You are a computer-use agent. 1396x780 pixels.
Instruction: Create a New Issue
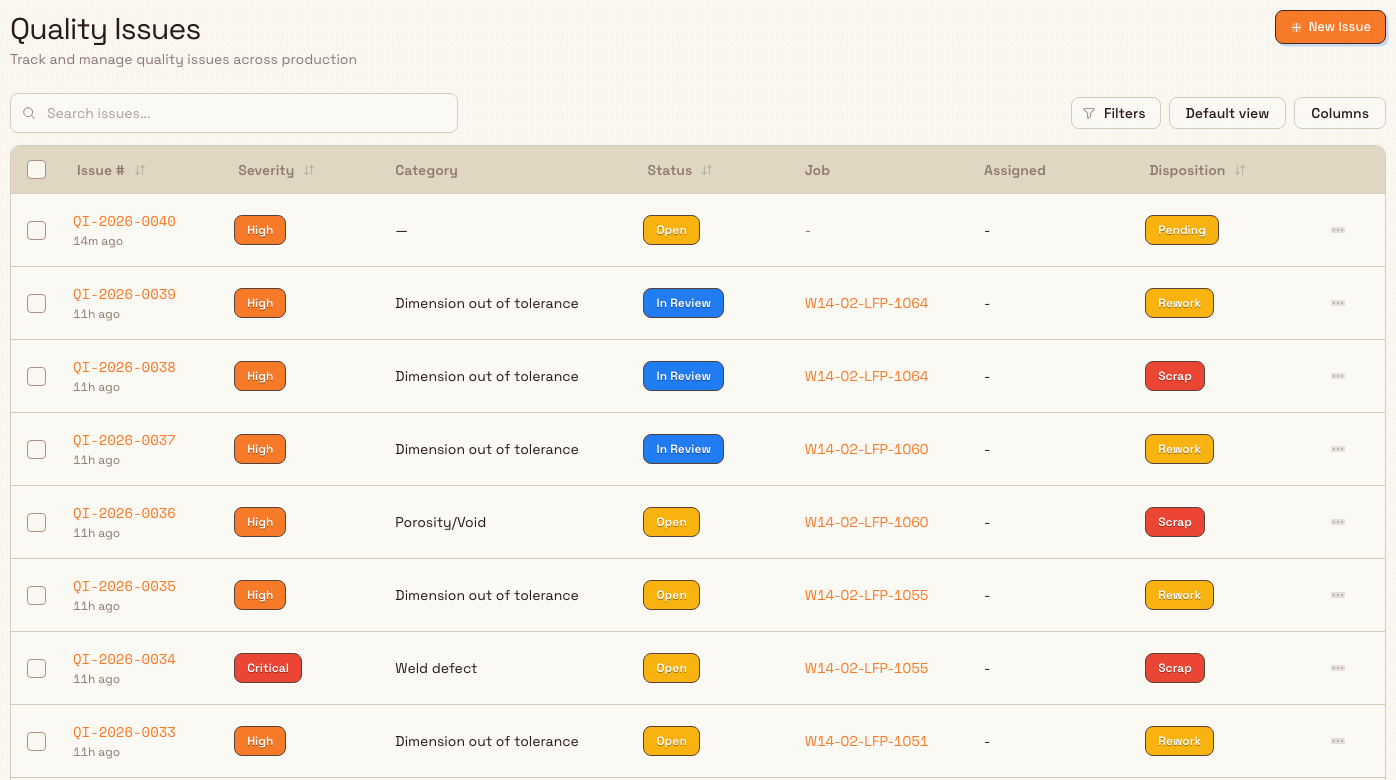[1330, 27]
